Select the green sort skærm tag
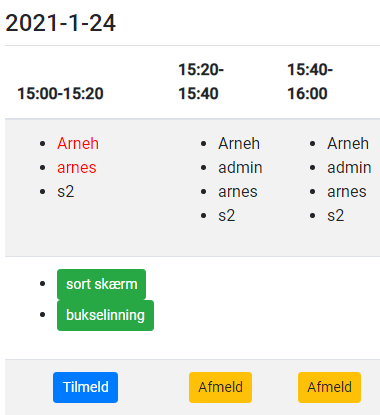The height and width of the screenshot is (415, 380). [101, 284]
